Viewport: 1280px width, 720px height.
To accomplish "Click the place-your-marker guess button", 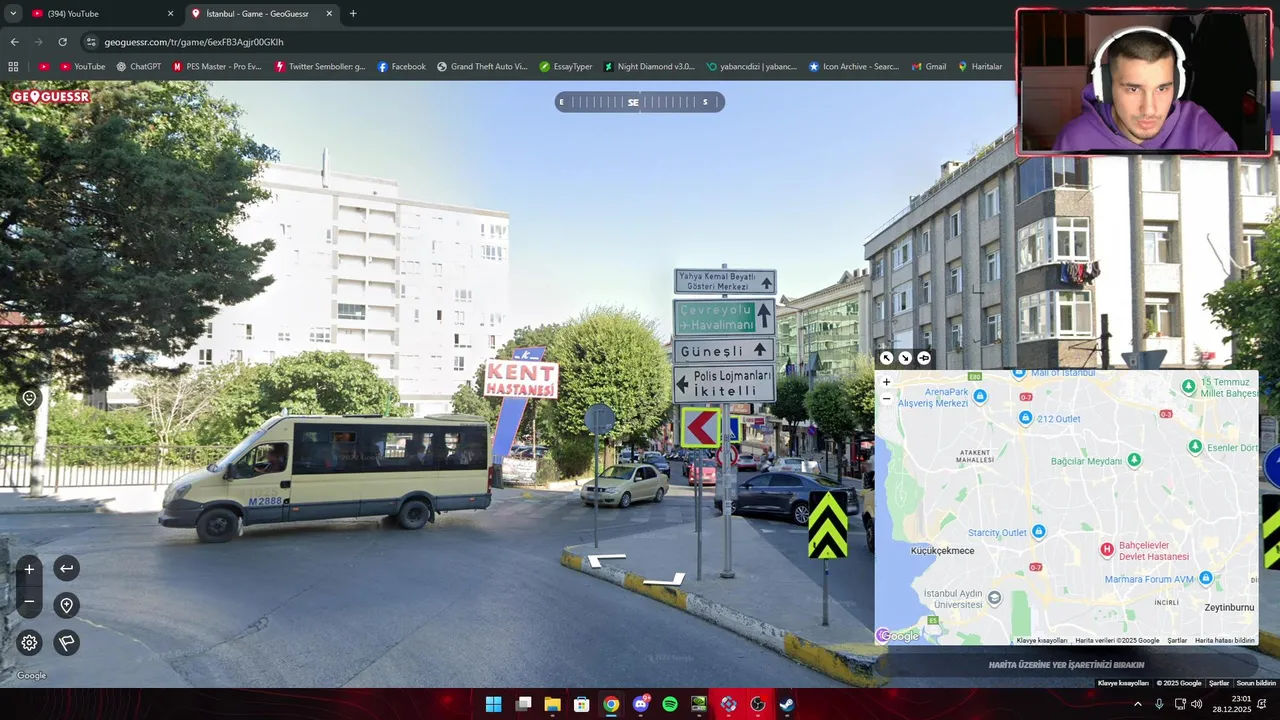I will (x=1066, y=664).
